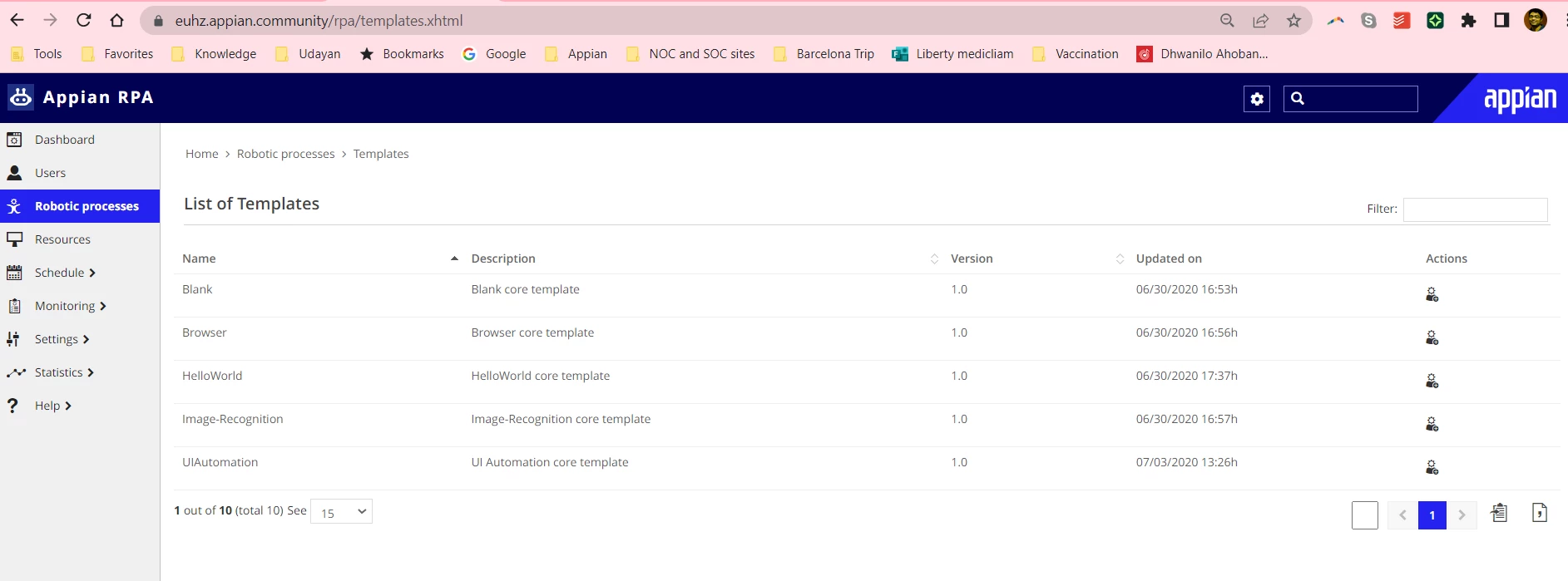Click the Resources monitor icon in sidebar

point(14,239)
